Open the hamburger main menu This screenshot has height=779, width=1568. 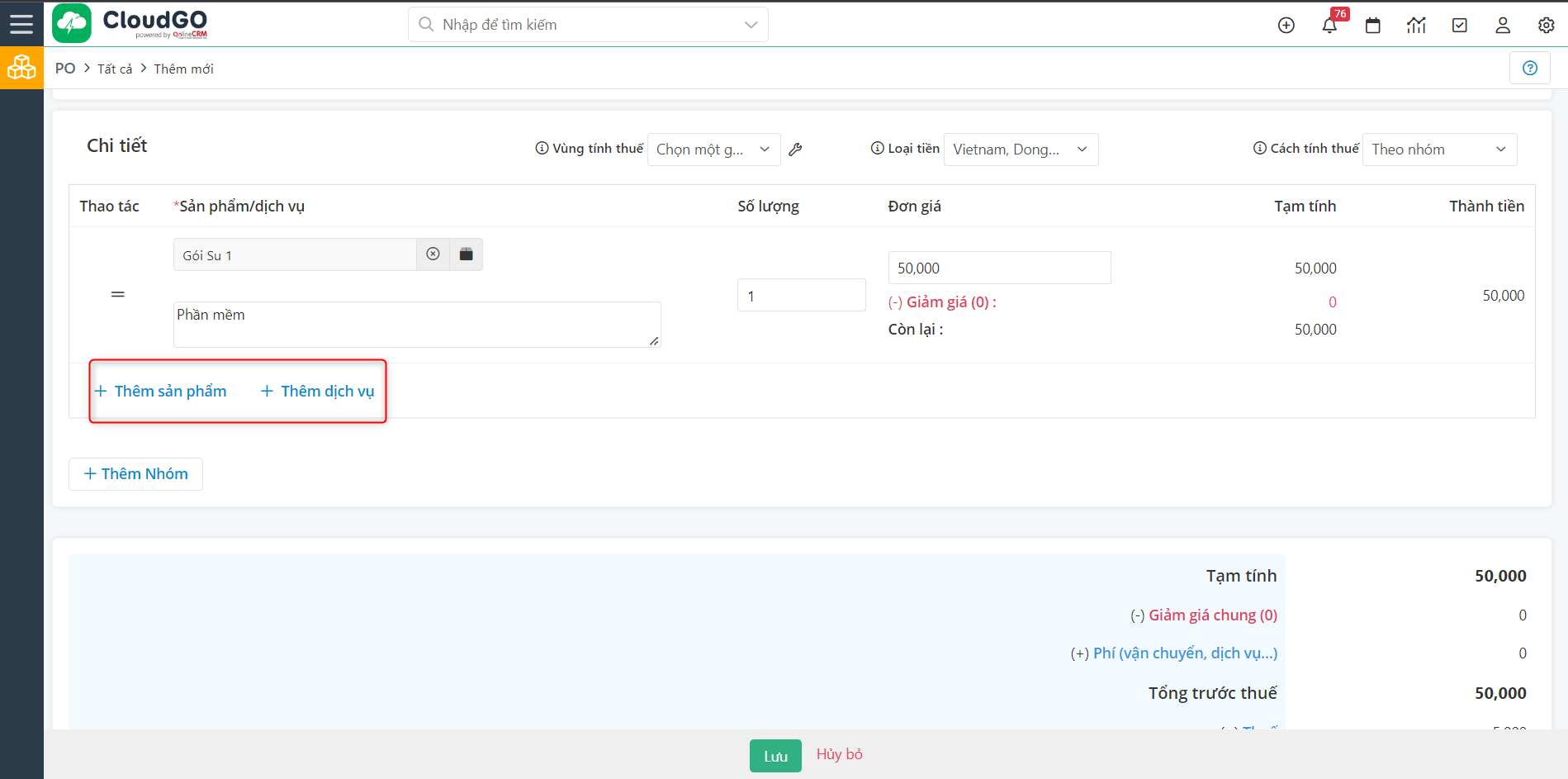coord(21,24)
